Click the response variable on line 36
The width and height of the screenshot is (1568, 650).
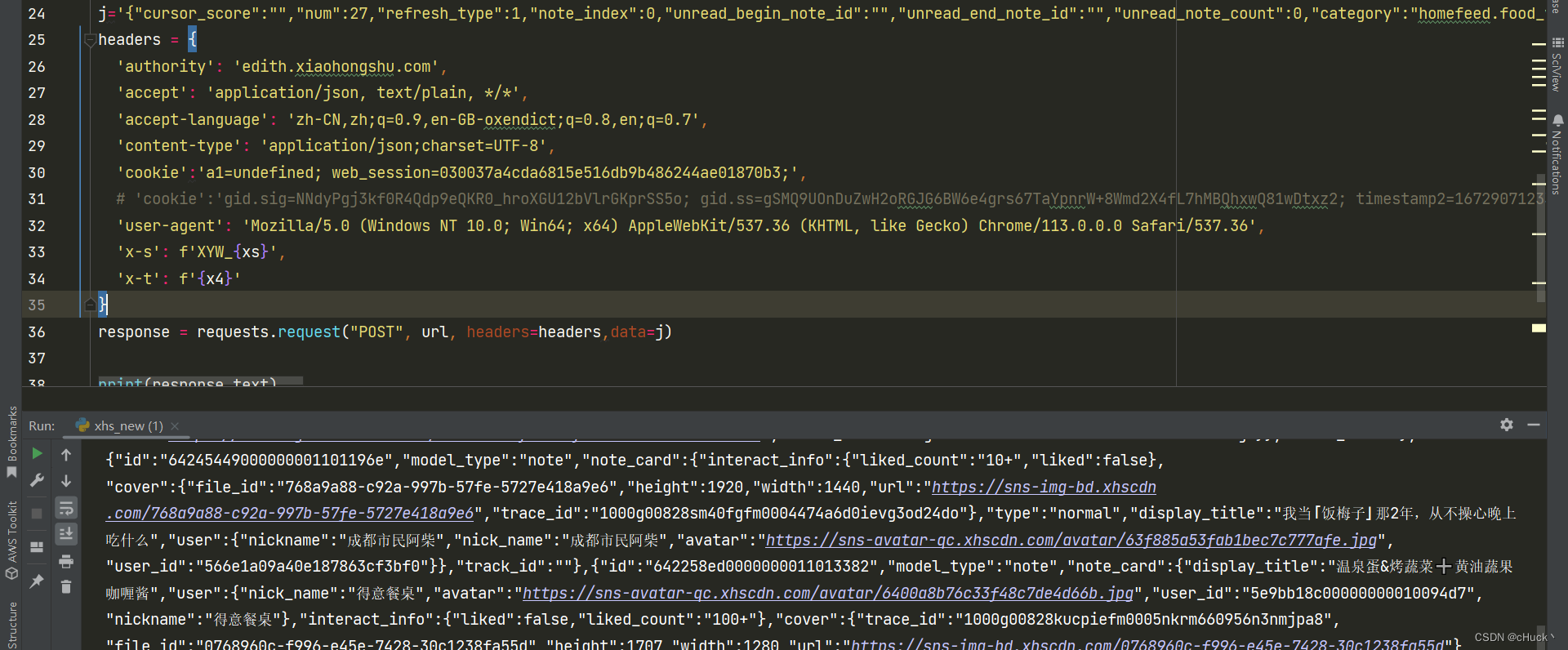[134, 332]
